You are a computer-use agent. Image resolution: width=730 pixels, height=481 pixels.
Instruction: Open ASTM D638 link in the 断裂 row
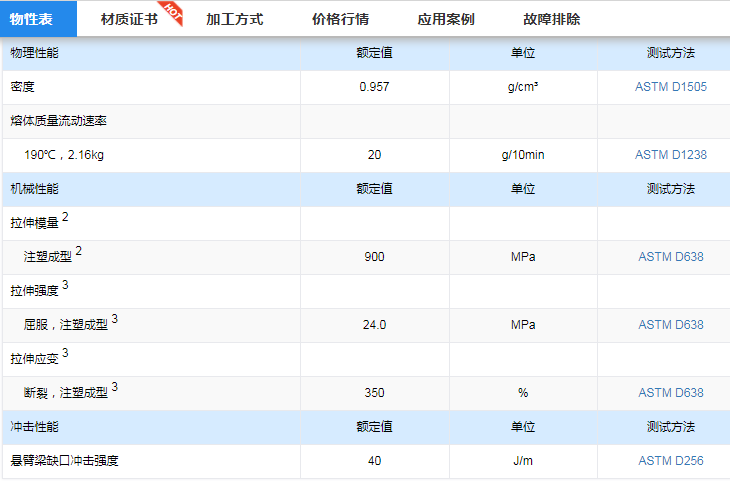(670, 393)
